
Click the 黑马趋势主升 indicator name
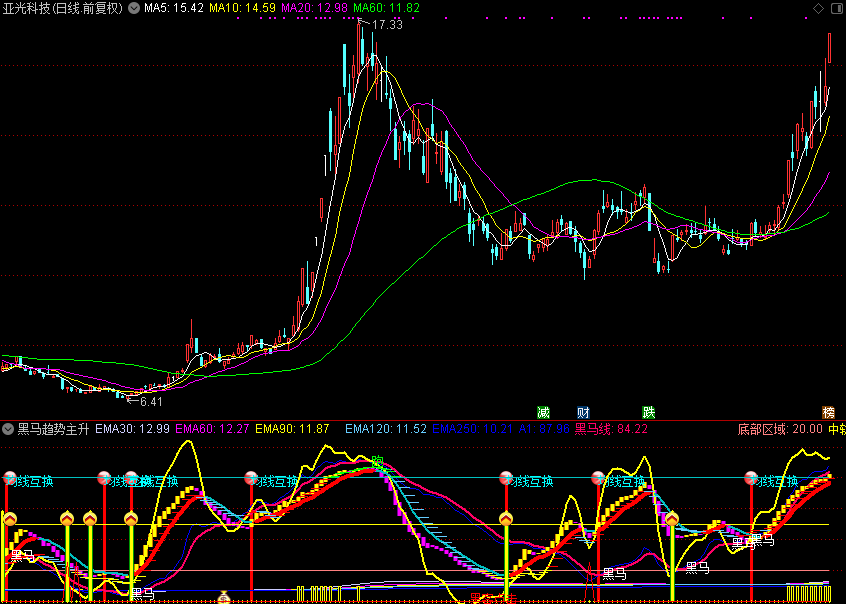tap(53, 429)
